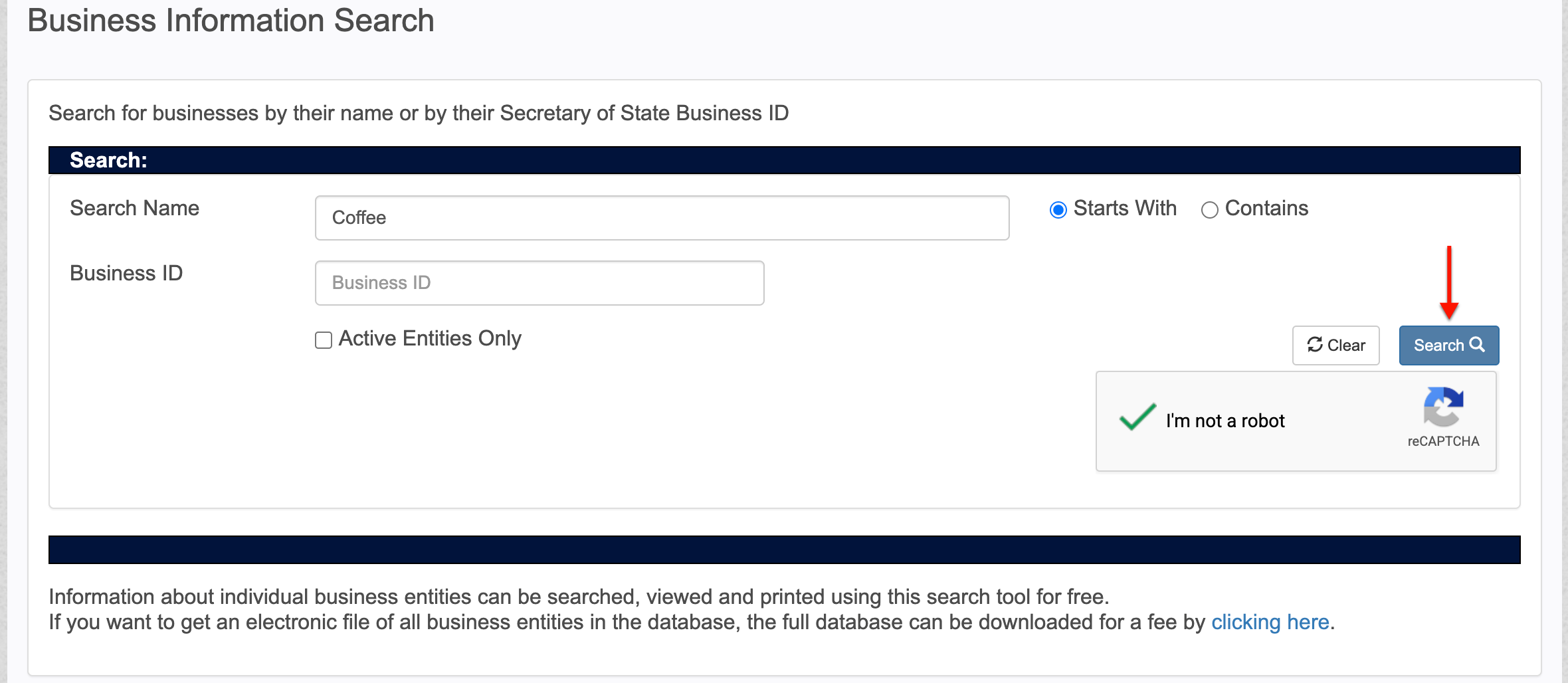Click the 'Search Name' field label
Viewport: 1568px width, 683px height.
click(135, 208)
